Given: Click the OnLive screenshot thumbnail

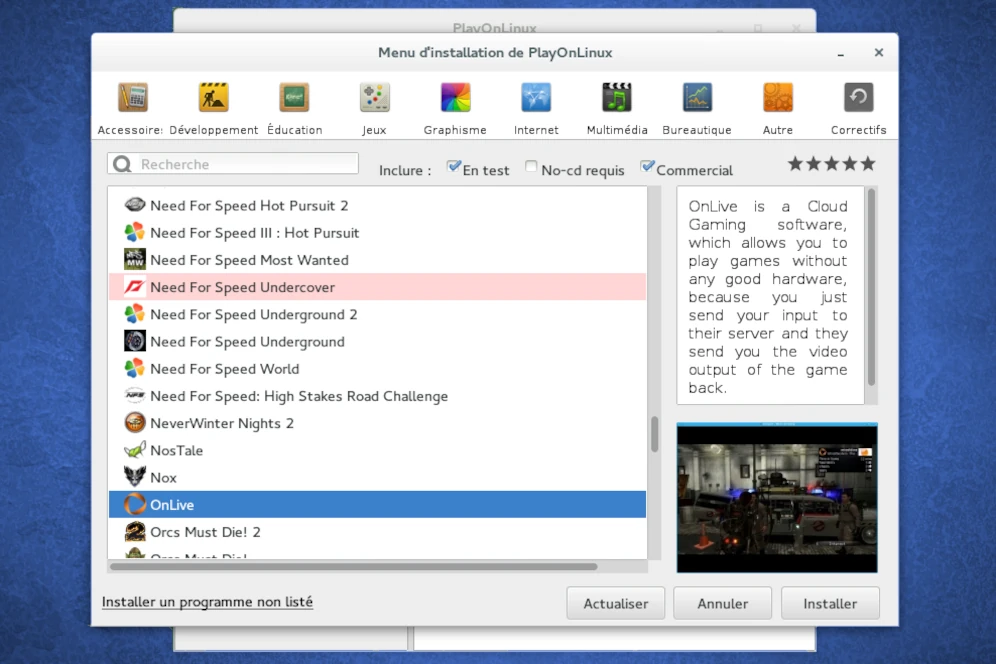Looking at the screenshot, I should (x=777, y=498).
